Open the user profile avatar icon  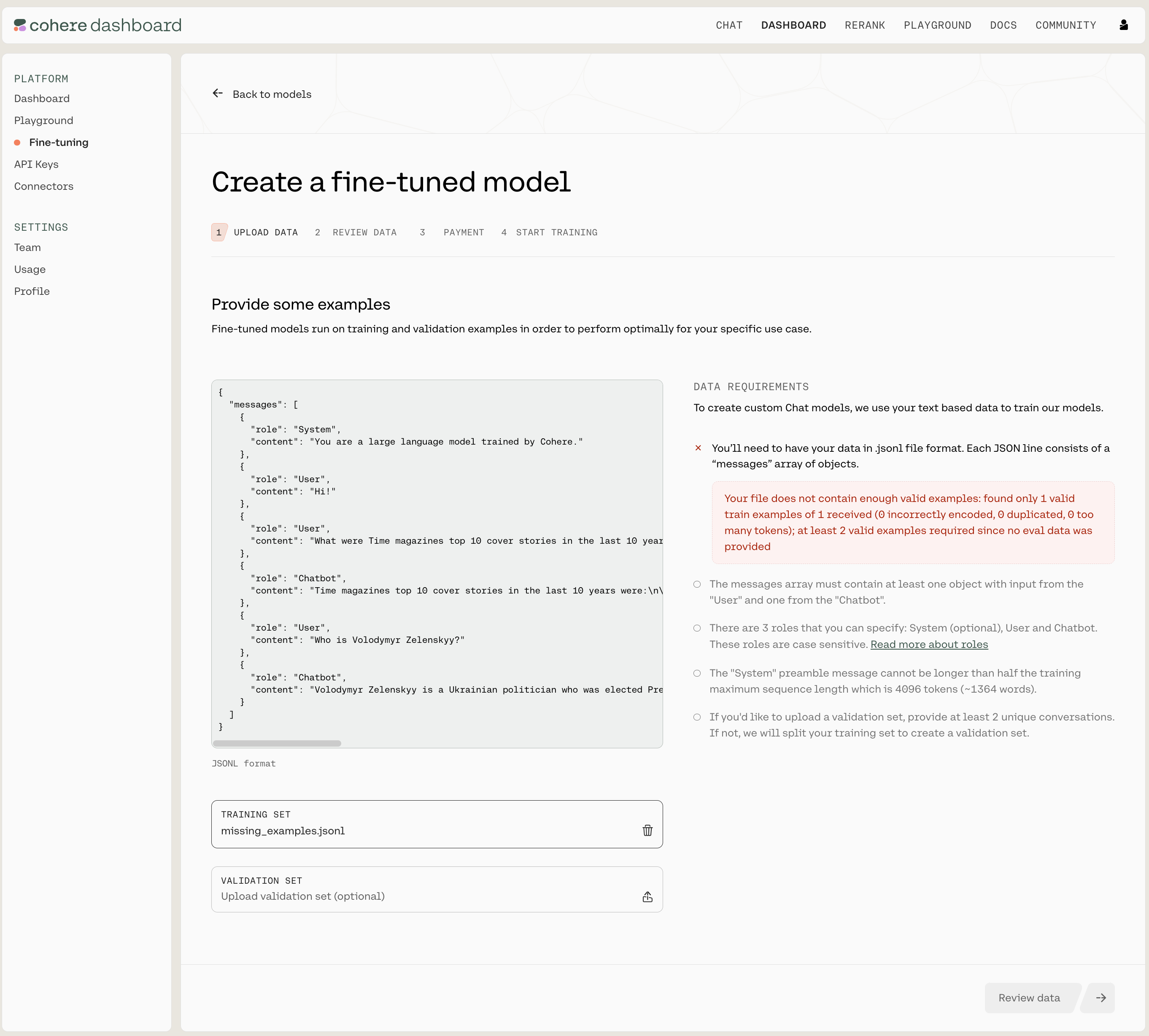click(1123, 25)
